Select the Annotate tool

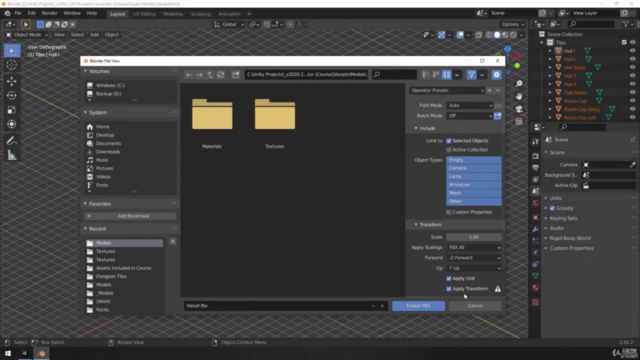[x=11, y=141]
